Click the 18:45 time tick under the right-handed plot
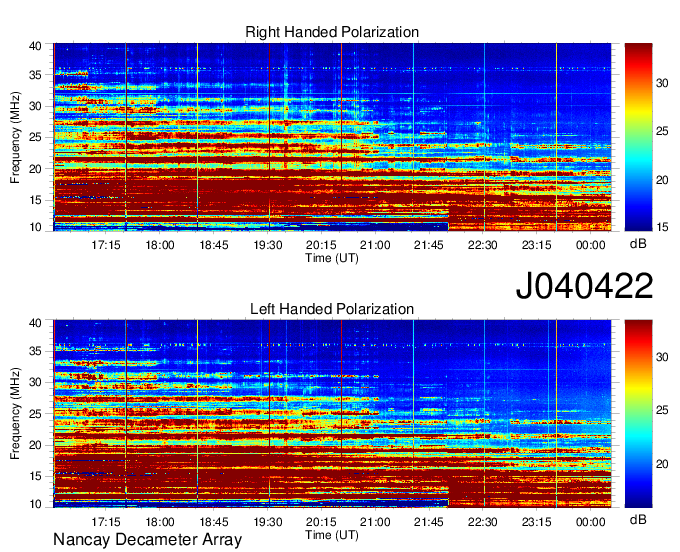Viewport: 680px width, 552px height. coord(214,245)
